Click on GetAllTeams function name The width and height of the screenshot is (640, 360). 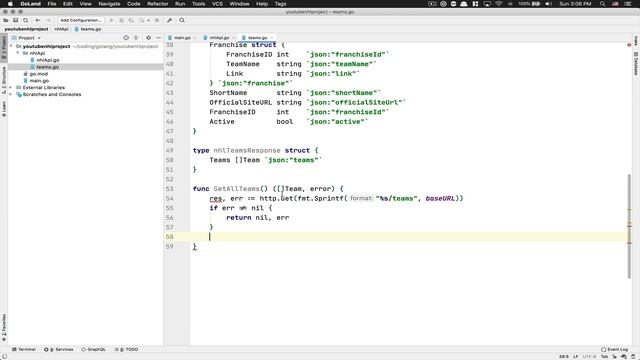[236, 189]
